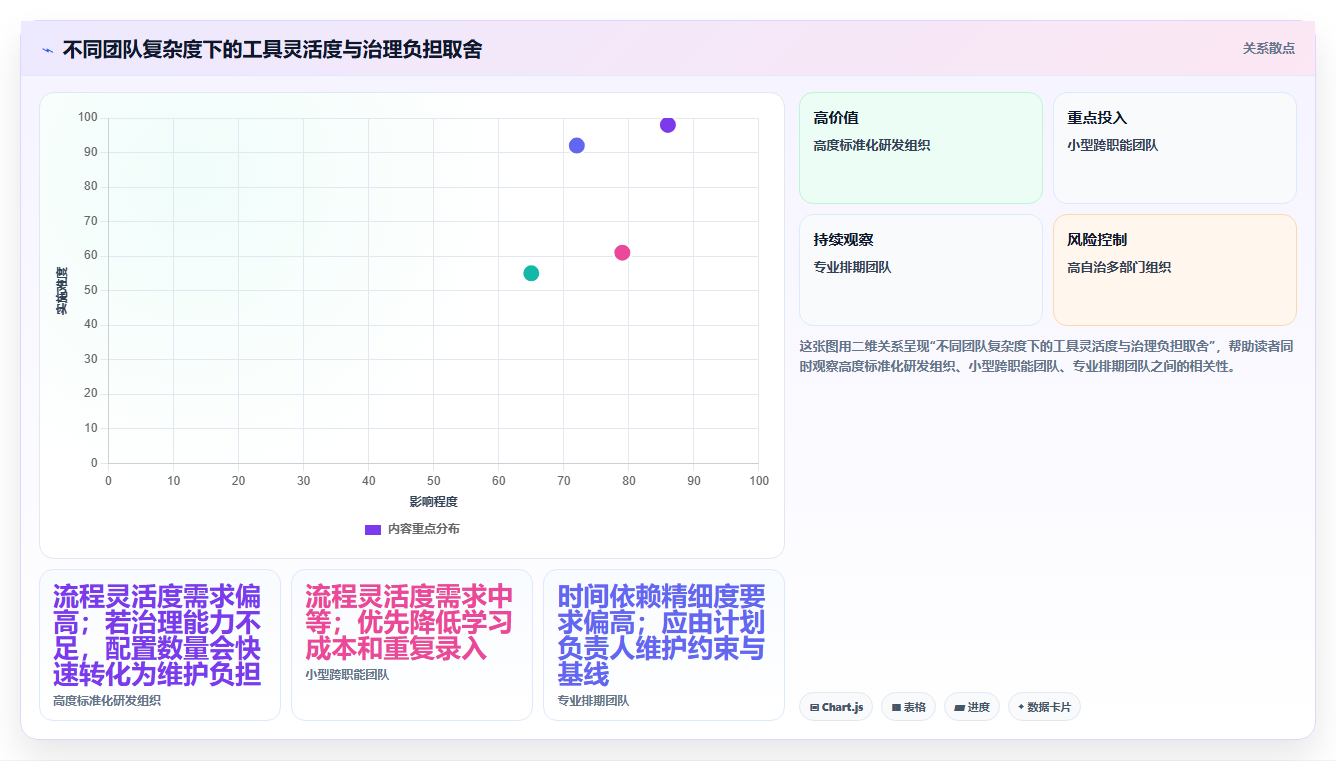Viewport: 1336px width, 761px height.
Task: Click the Chart.js chip icon
Action: point(814,707)
